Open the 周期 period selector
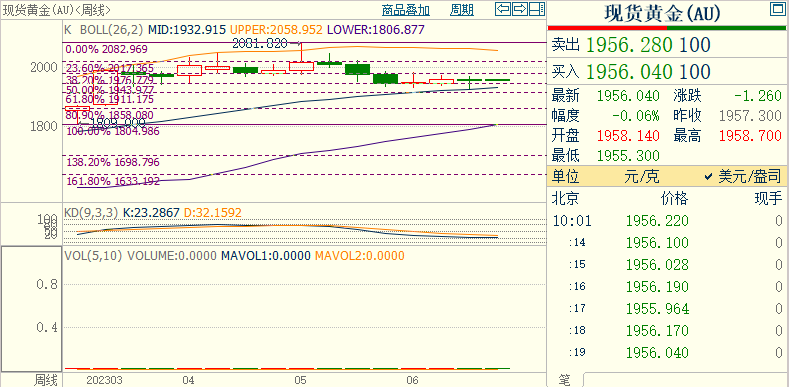This screenshot has width=789, height=387. (461, 10)
